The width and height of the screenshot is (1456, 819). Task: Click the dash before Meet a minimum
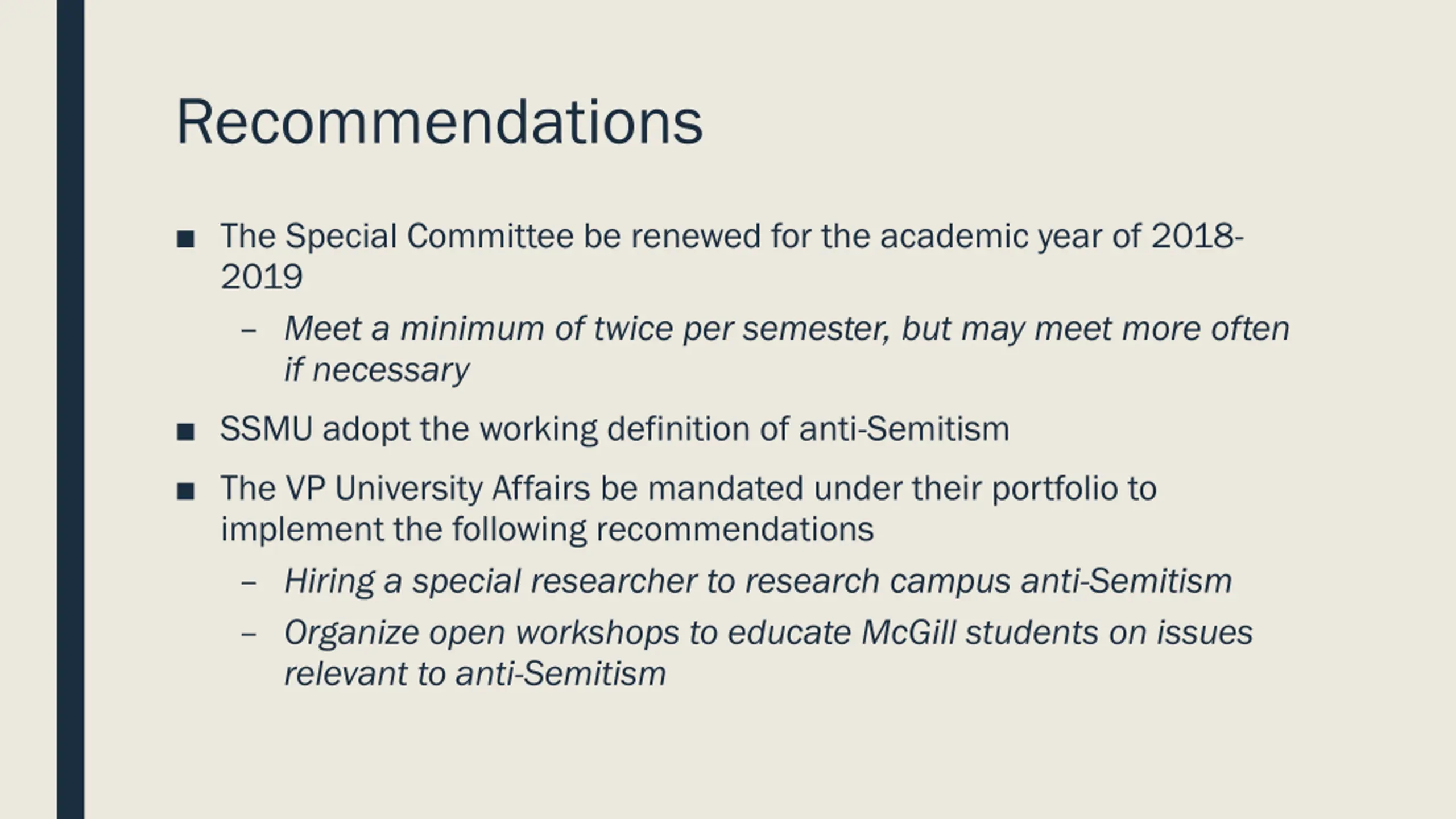(249, 330)
